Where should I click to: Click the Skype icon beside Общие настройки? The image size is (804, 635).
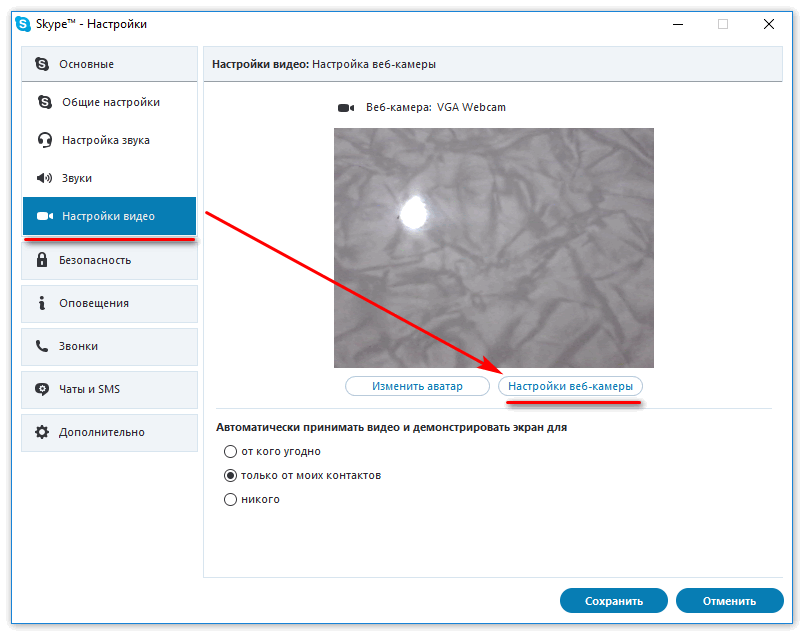(x=45, y=102)
